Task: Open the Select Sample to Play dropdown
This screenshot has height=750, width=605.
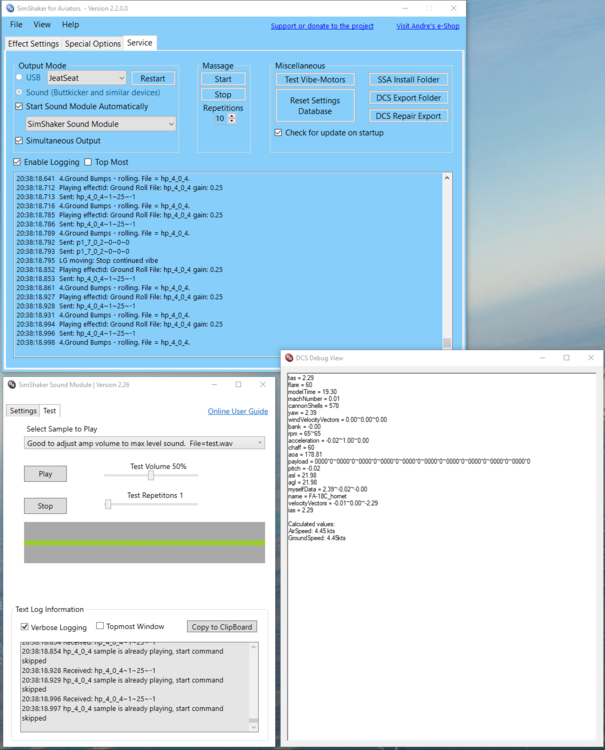Action: click(144, 443)
